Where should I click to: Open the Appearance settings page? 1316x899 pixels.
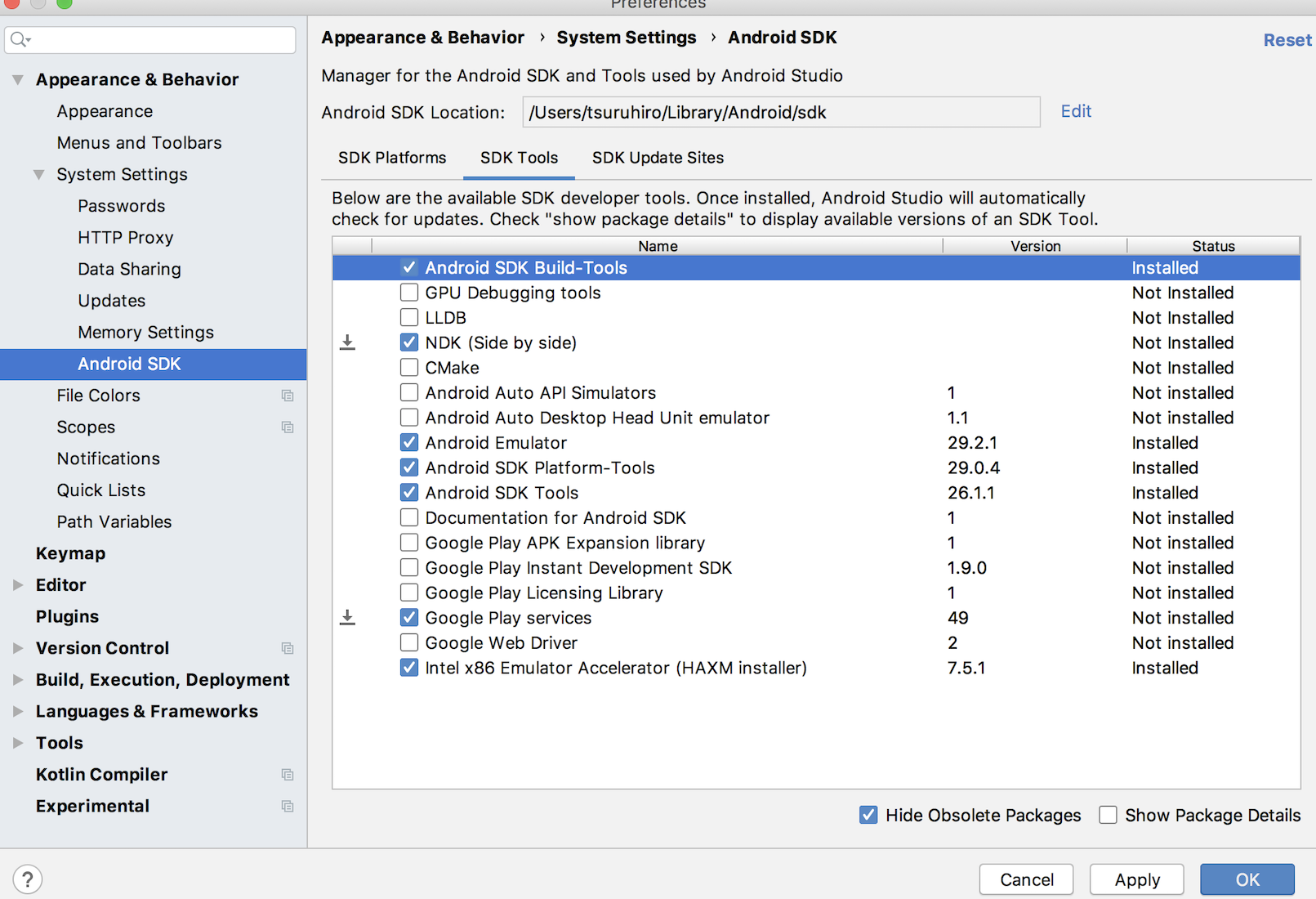point(105,111)
